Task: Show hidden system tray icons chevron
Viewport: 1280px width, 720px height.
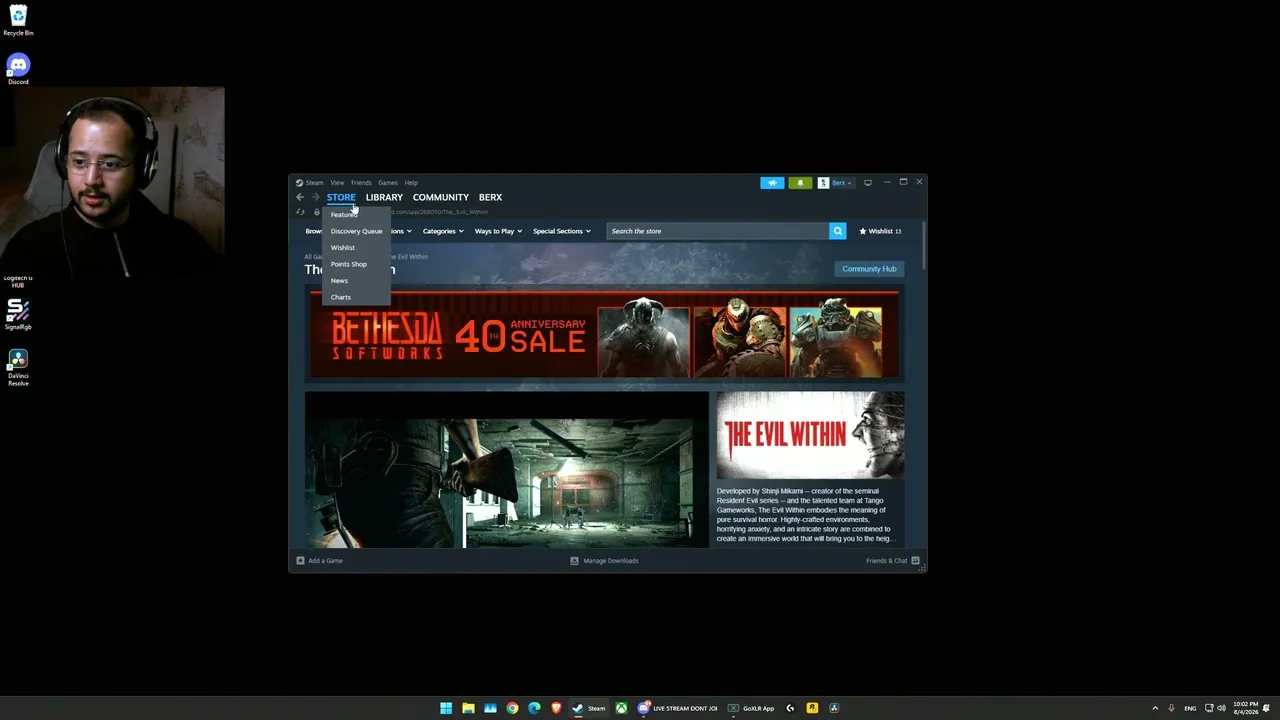Action: pos(1155,708)
